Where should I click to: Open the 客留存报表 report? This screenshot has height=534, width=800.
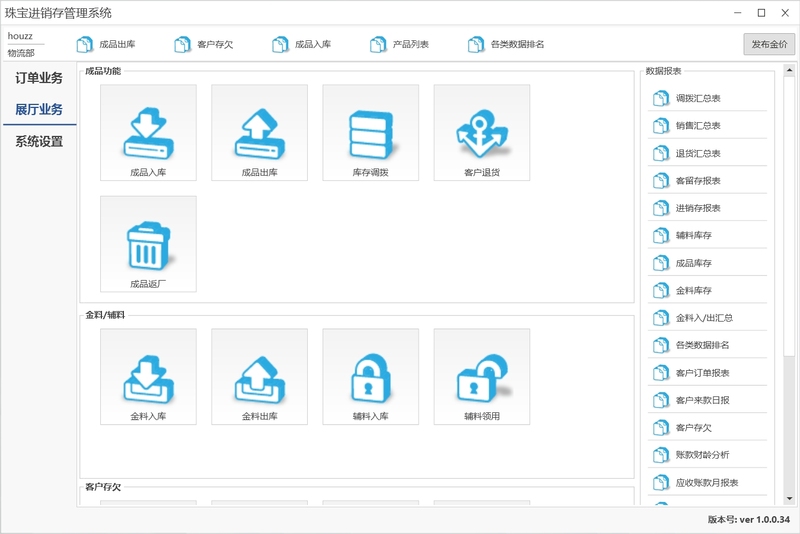pos(707,181)
